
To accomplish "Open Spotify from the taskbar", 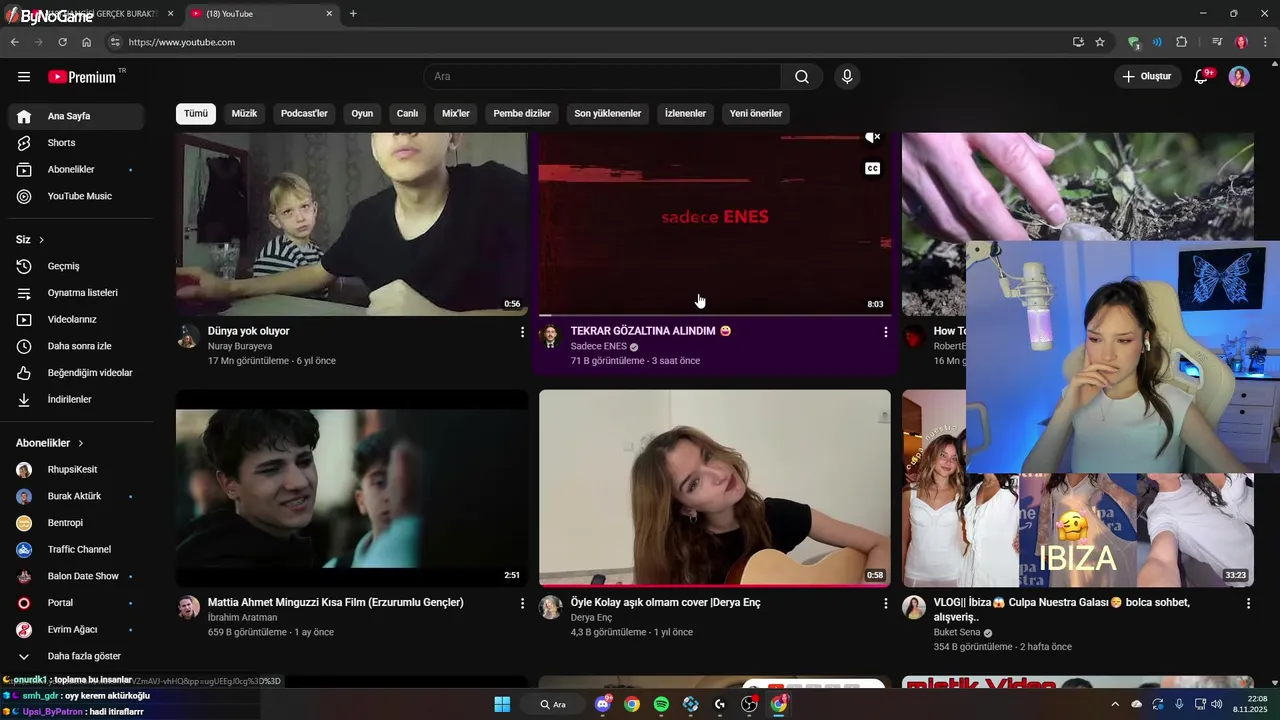I will pyautogui.click(x=661, y=704).
